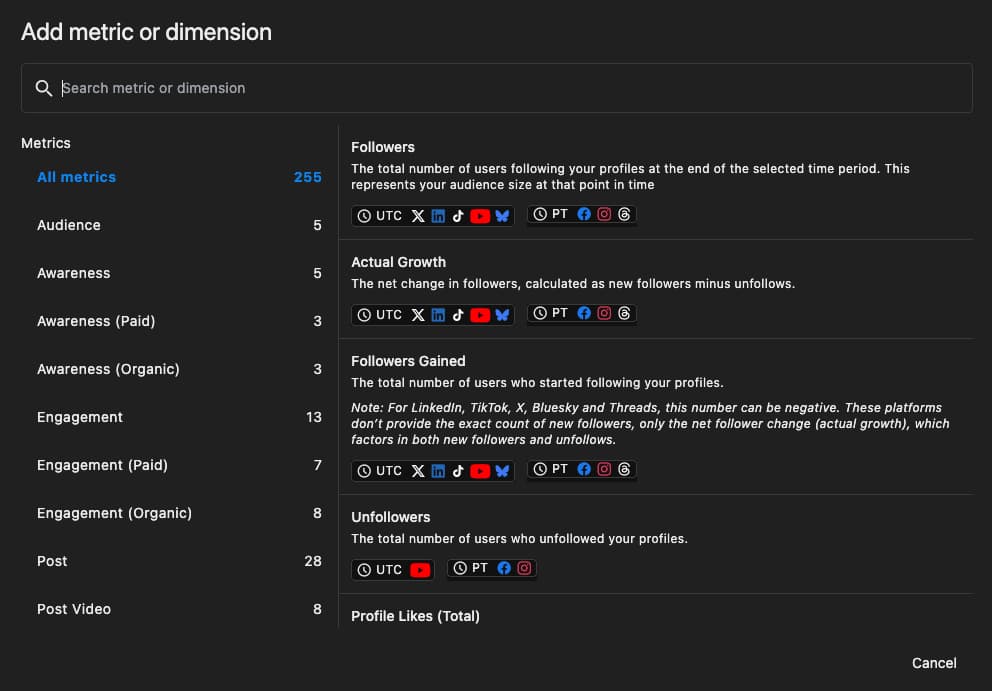Select the All metrics category
The image size is (992, 691).
pos(76,177)
